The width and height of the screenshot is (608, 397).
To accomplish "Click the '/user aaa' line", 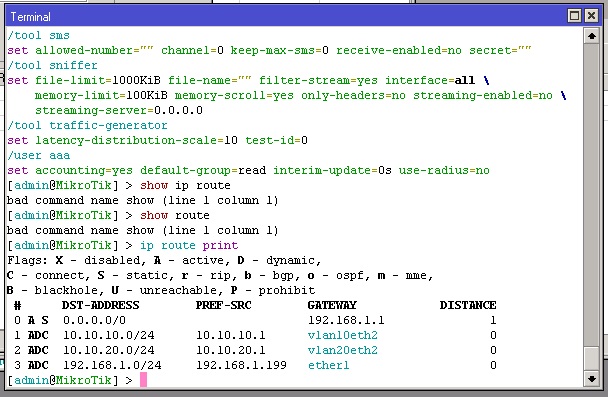I will 38,155.
